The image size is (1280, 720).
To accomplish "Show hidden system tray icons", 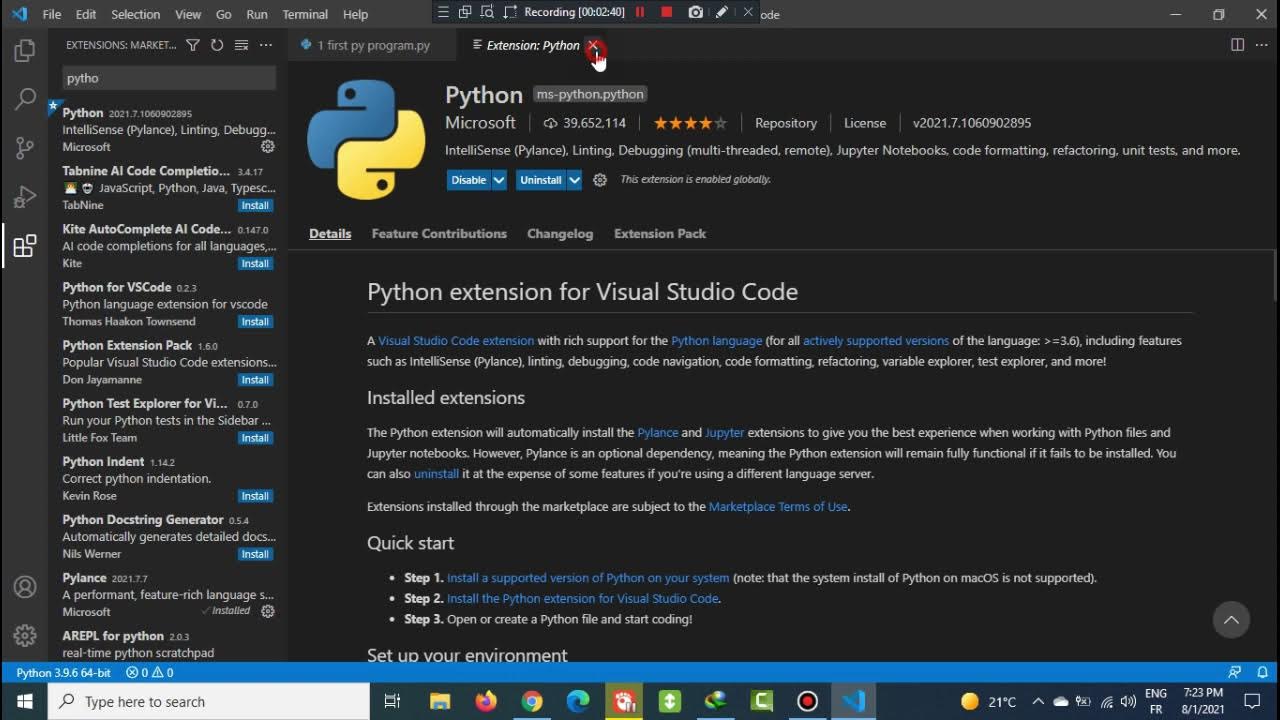I will (x=1038, y=701).
